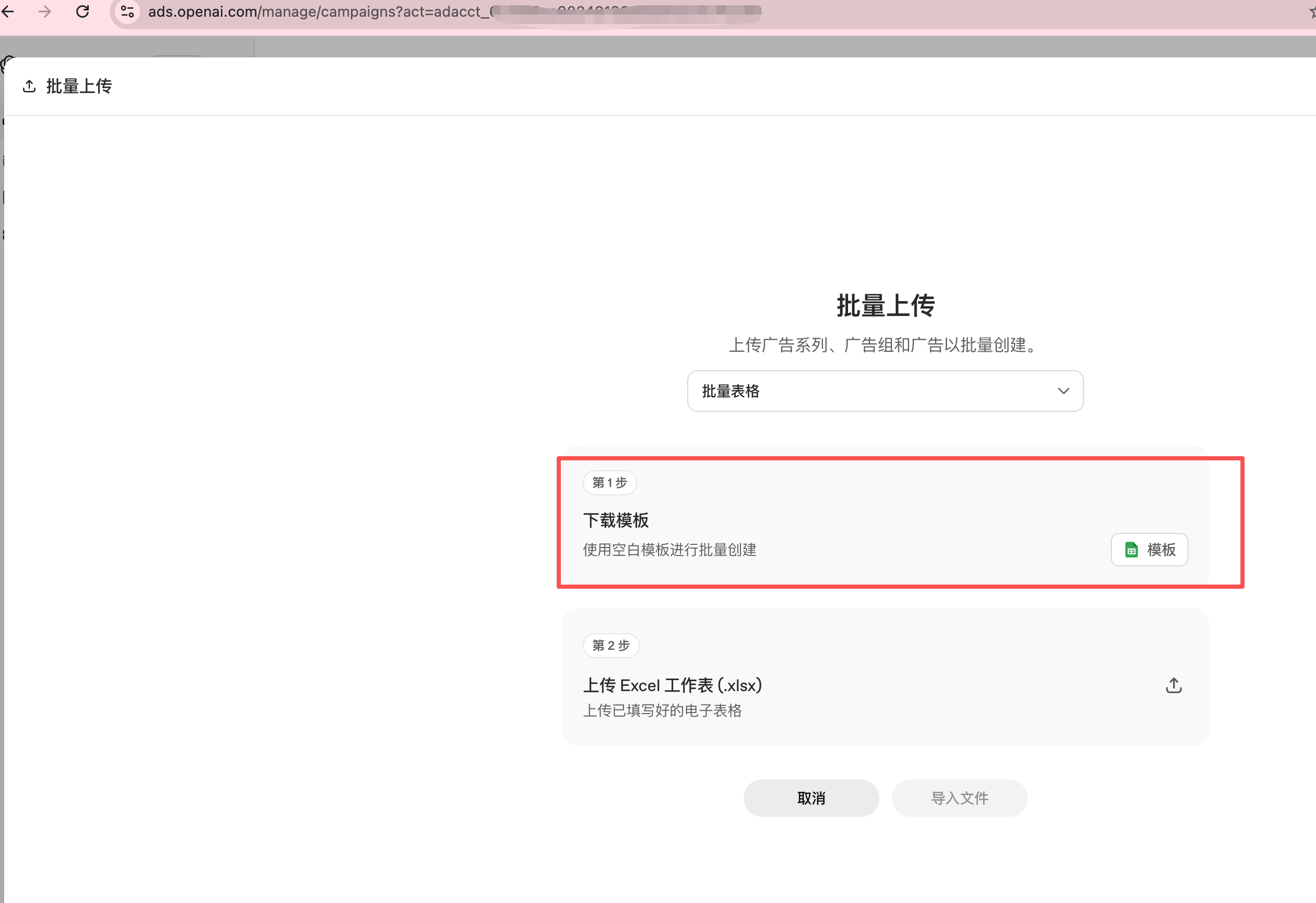
Task: Click 上传 Excel 工作表 (.xlsx) text
Action: click(x=672, y=685)
